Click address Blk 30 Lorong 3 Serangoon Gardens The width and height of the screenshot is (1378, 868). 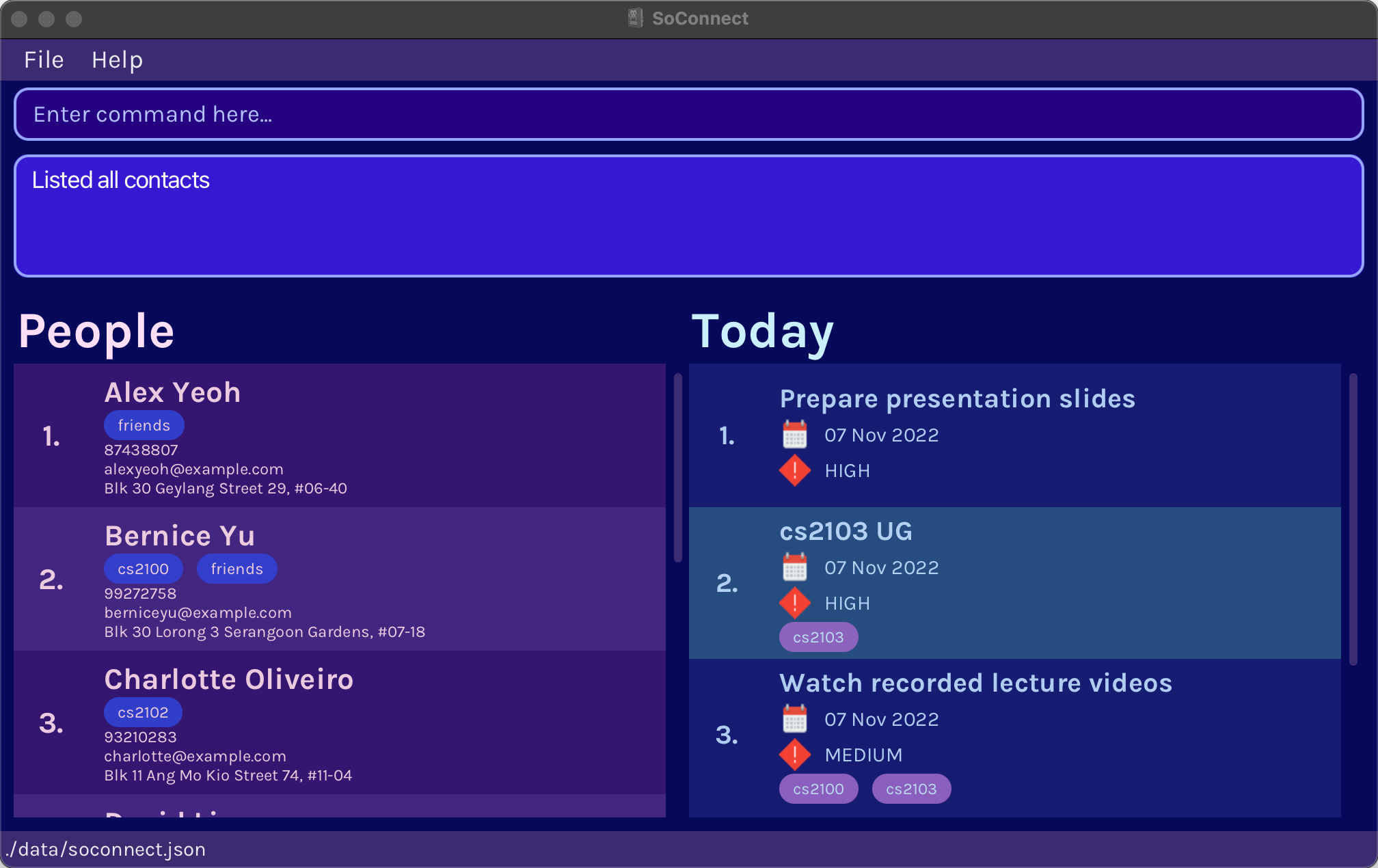tap(265, 632)
